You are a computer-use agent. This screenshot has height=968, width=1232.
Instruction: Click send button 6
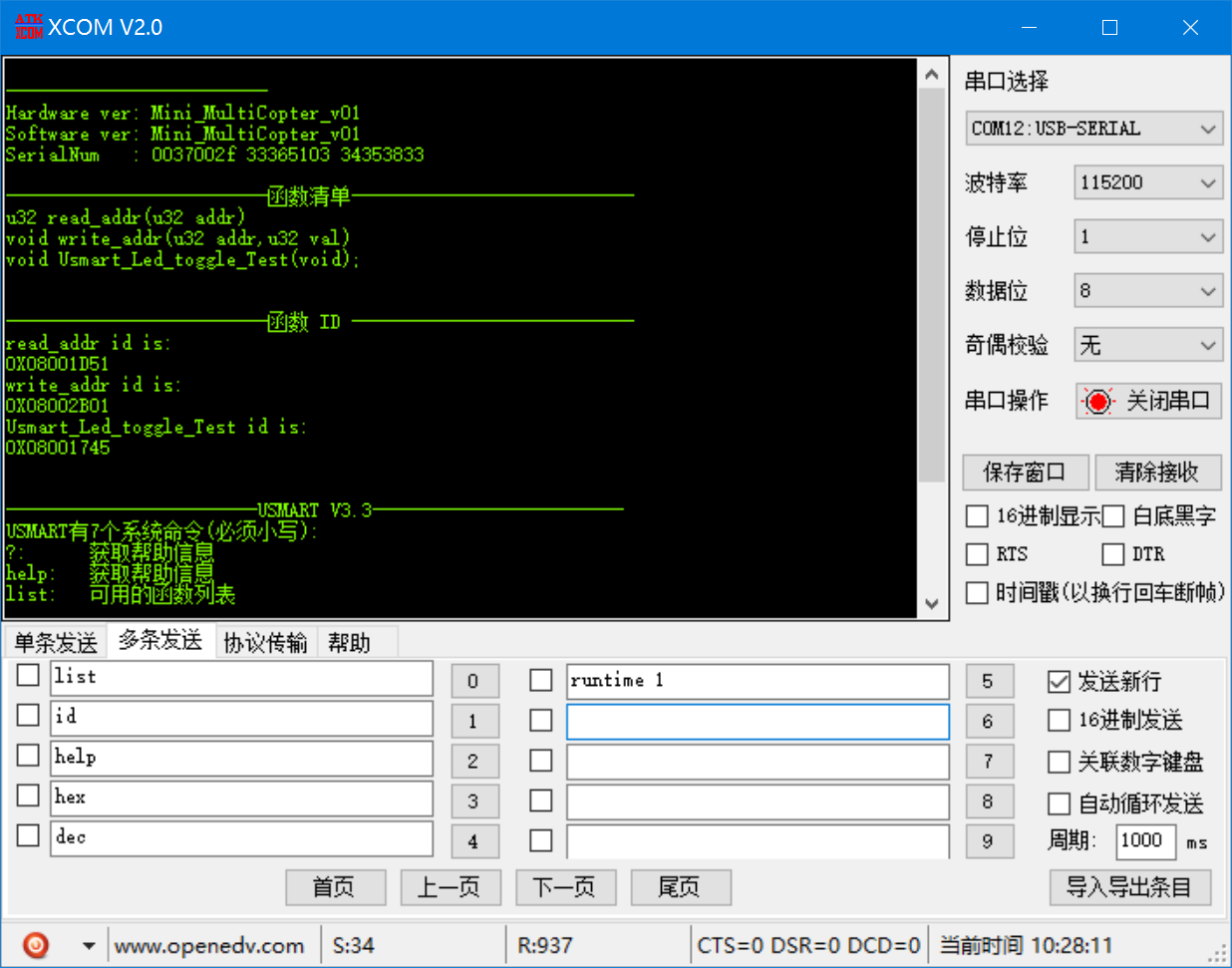[988, 721]
